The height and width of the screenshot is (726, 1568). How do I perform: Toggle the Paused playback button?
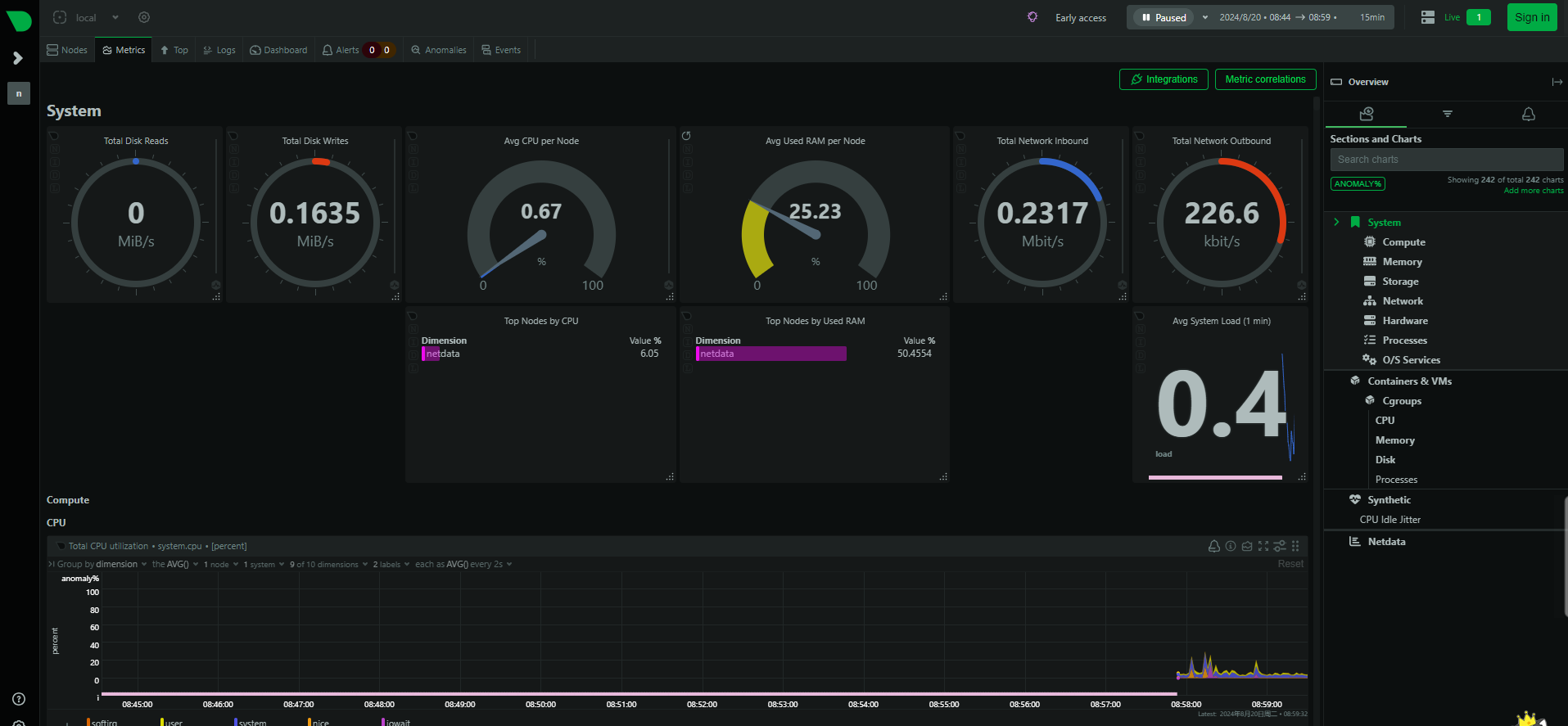(1164, 17)
